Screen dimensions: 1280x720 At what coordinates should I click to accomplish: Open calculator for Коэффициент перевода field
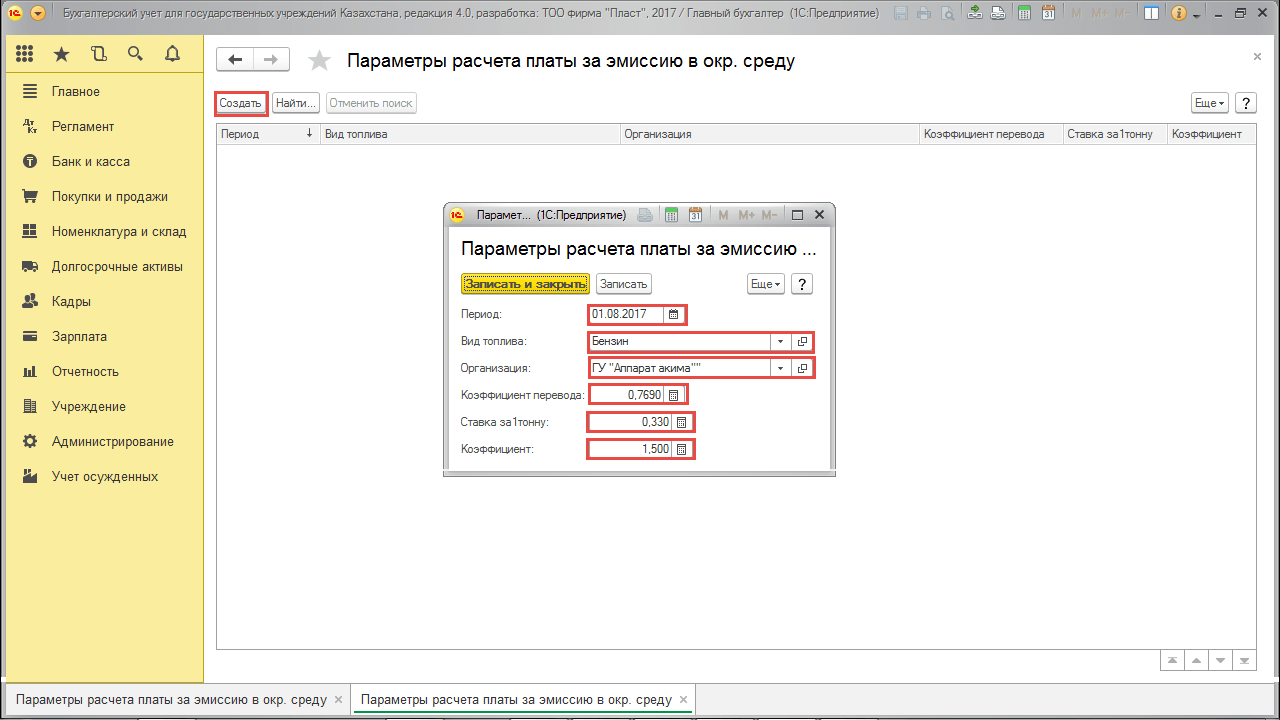tap(674, 395)
